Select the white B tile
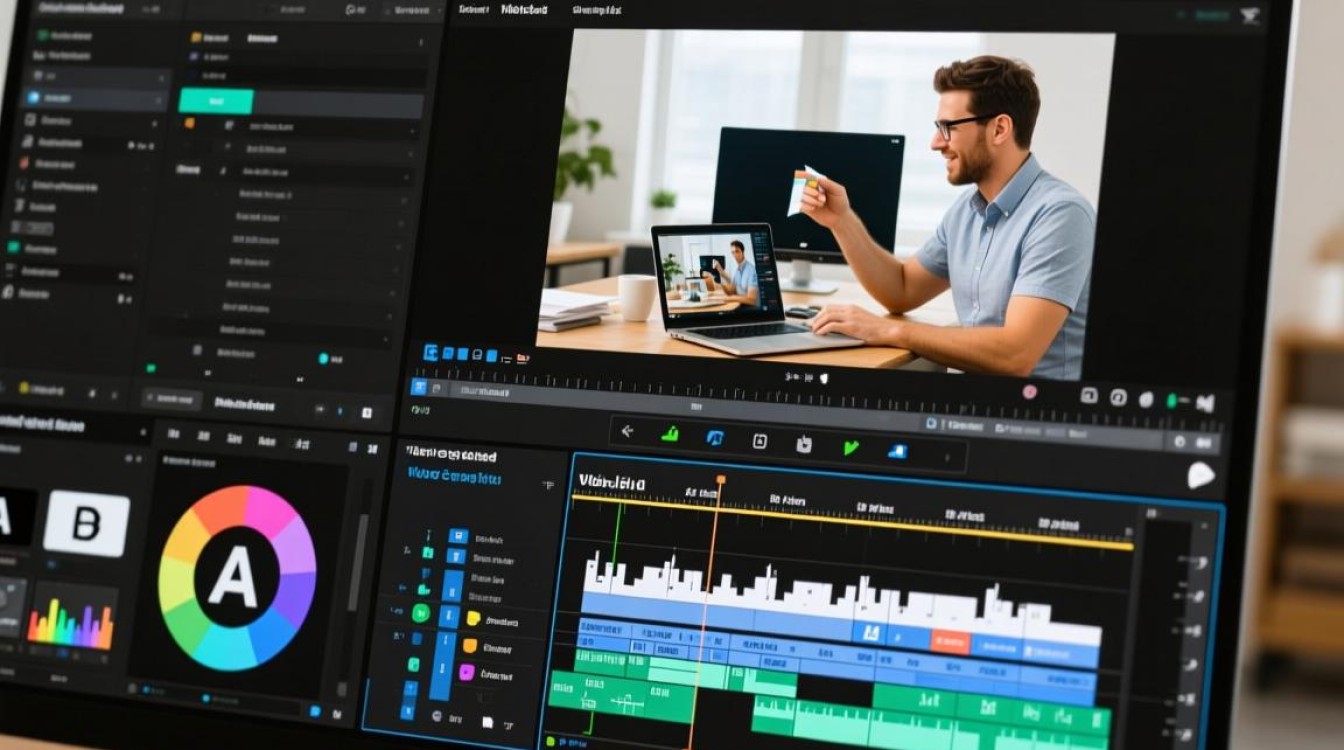 (x=86, y=523)
